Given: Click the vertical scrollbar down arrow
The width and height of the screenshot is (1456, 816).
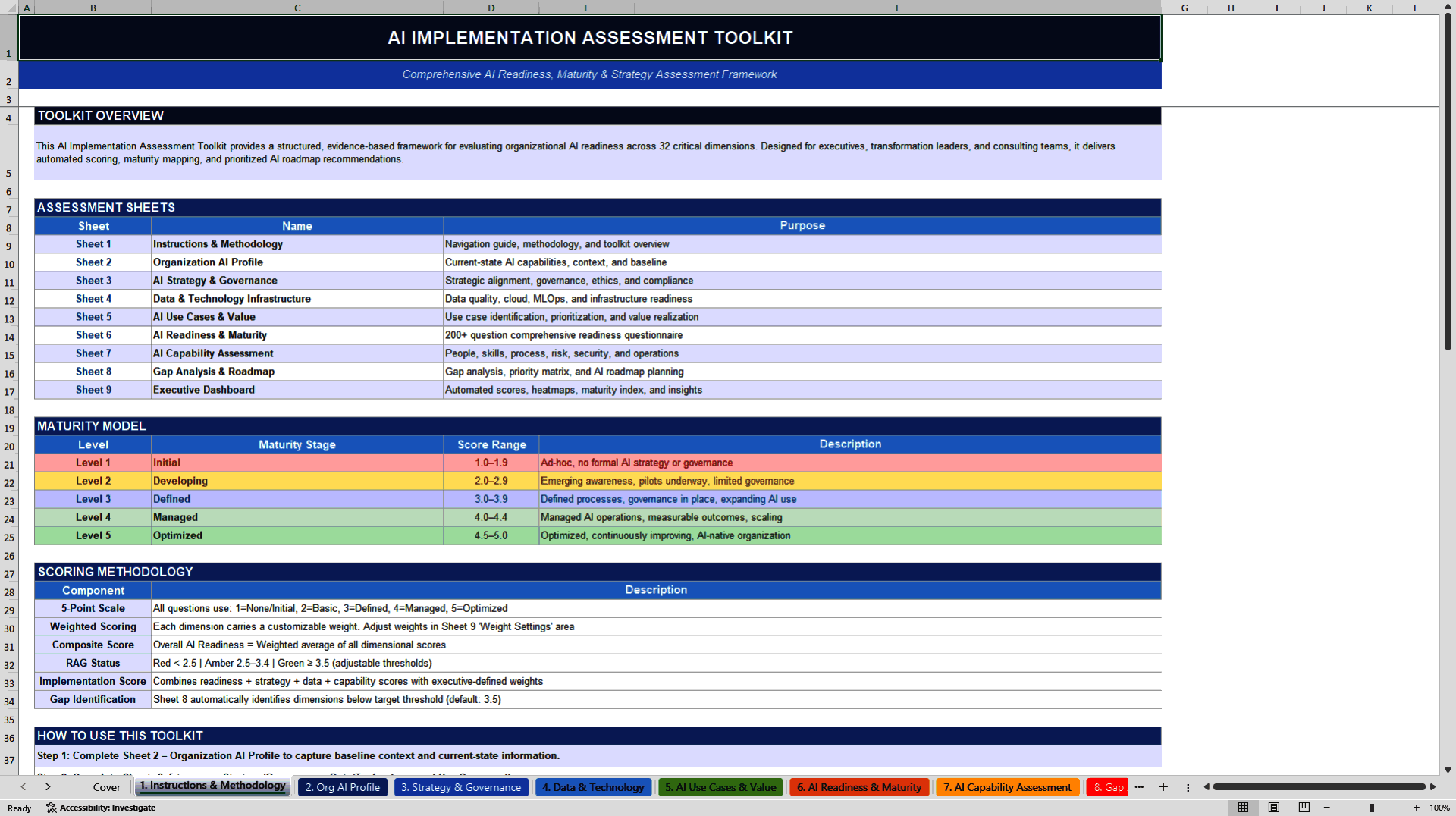Looking at the screenshot, I should pyautogui.click(x=1448, y=770).
